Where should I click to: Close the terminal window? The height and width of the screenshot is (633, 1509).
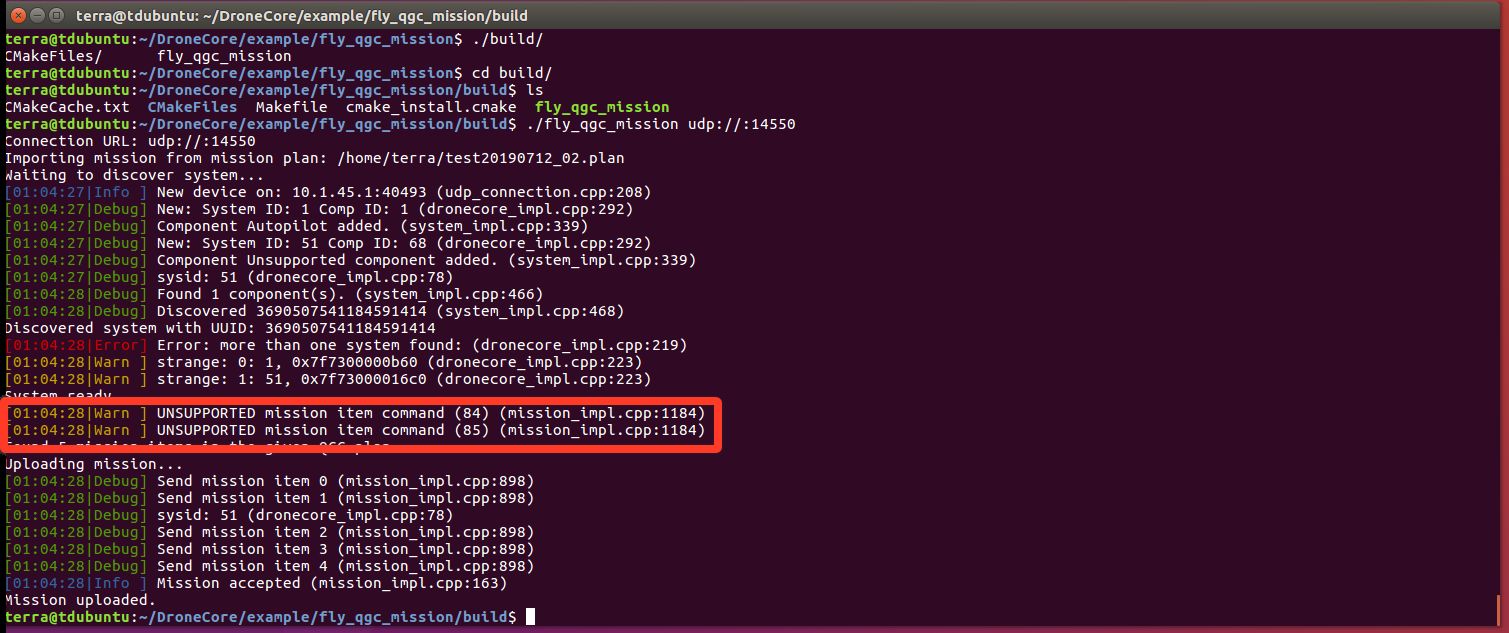point(18,16)
